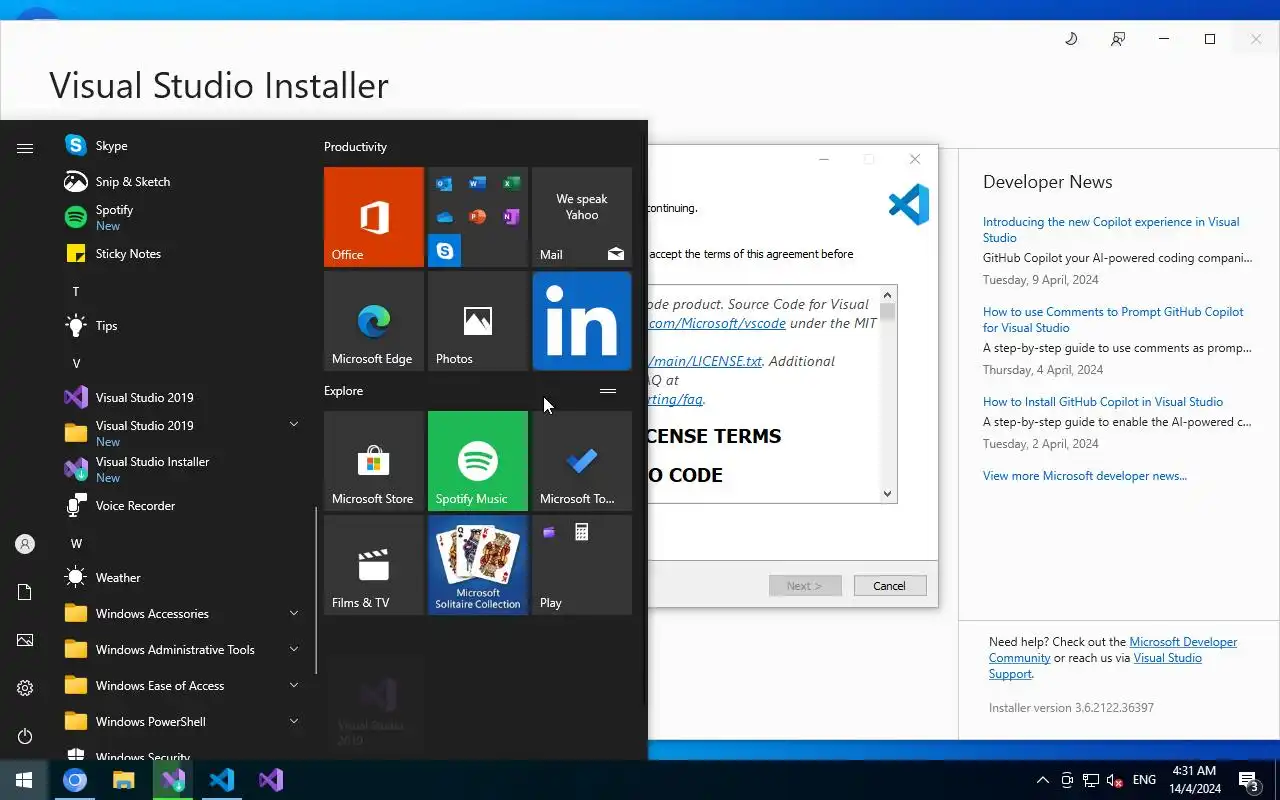This screenshot has width=1280, height=800.
Task: Open Spotify in the Start app list
Action: click(x=186, y=217)
